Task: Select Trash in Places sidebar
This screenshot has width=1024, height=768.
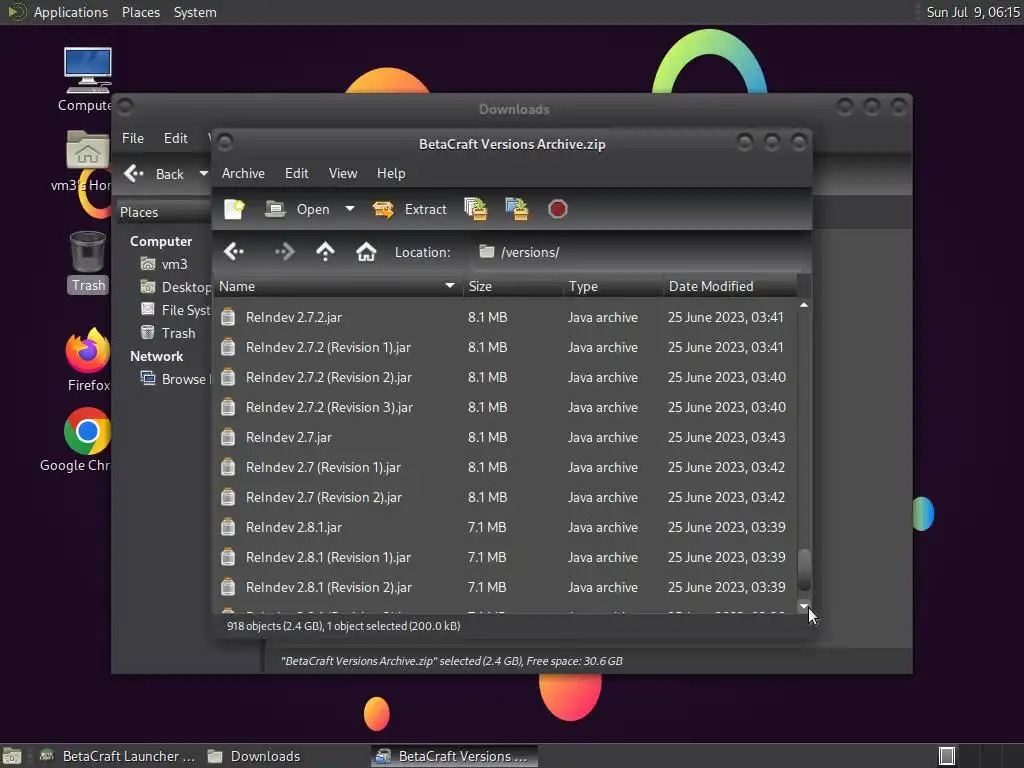Action: tap(168, 333)
